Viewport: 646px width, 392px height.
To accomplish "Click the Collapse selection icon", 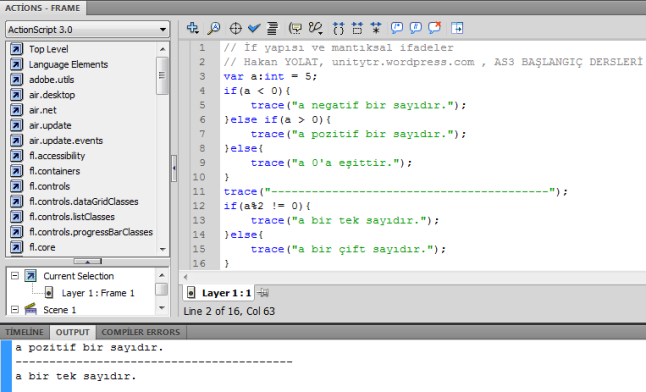I will click(x=357, y=28).
